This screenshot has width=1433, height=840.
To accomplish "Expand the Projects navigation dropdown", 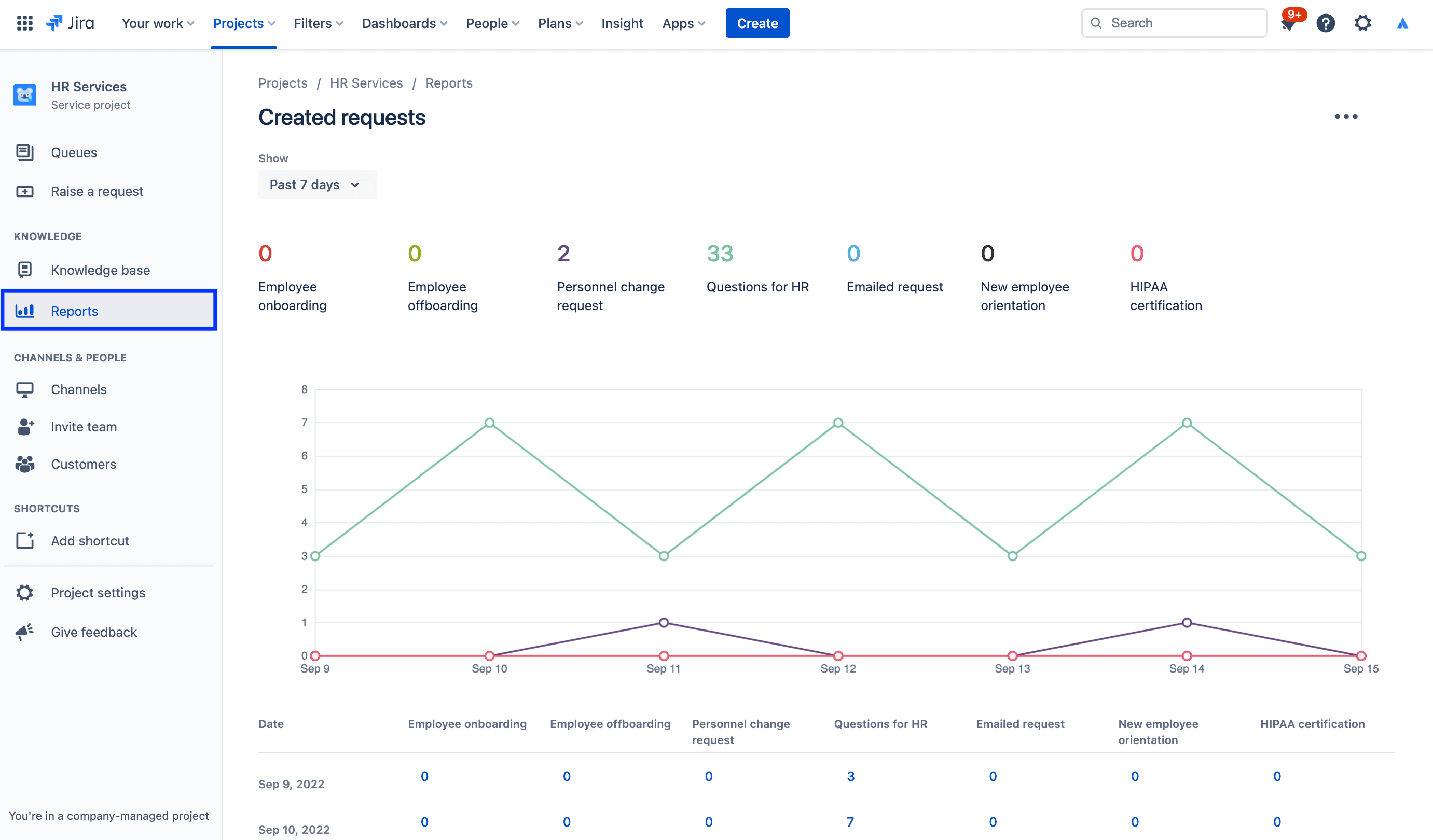I will click(x=243, y=22).
